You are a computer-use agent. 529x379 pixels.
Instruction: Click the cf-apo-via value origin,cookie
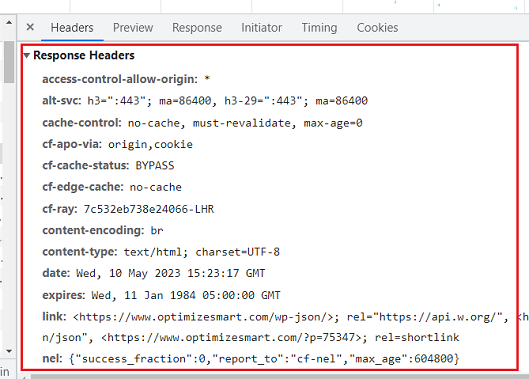(150, 144)
